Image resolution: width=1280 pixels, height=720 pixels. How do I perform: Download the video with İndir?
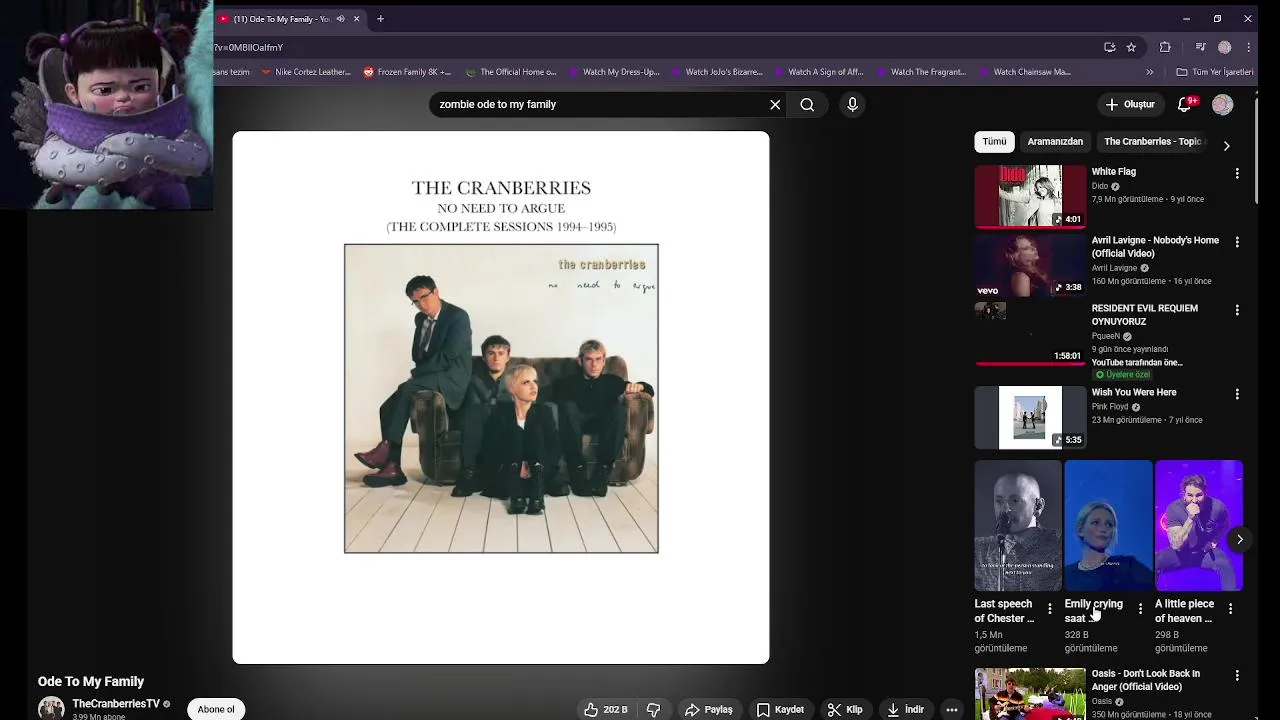pyautogui.click(x=905, y=709)
